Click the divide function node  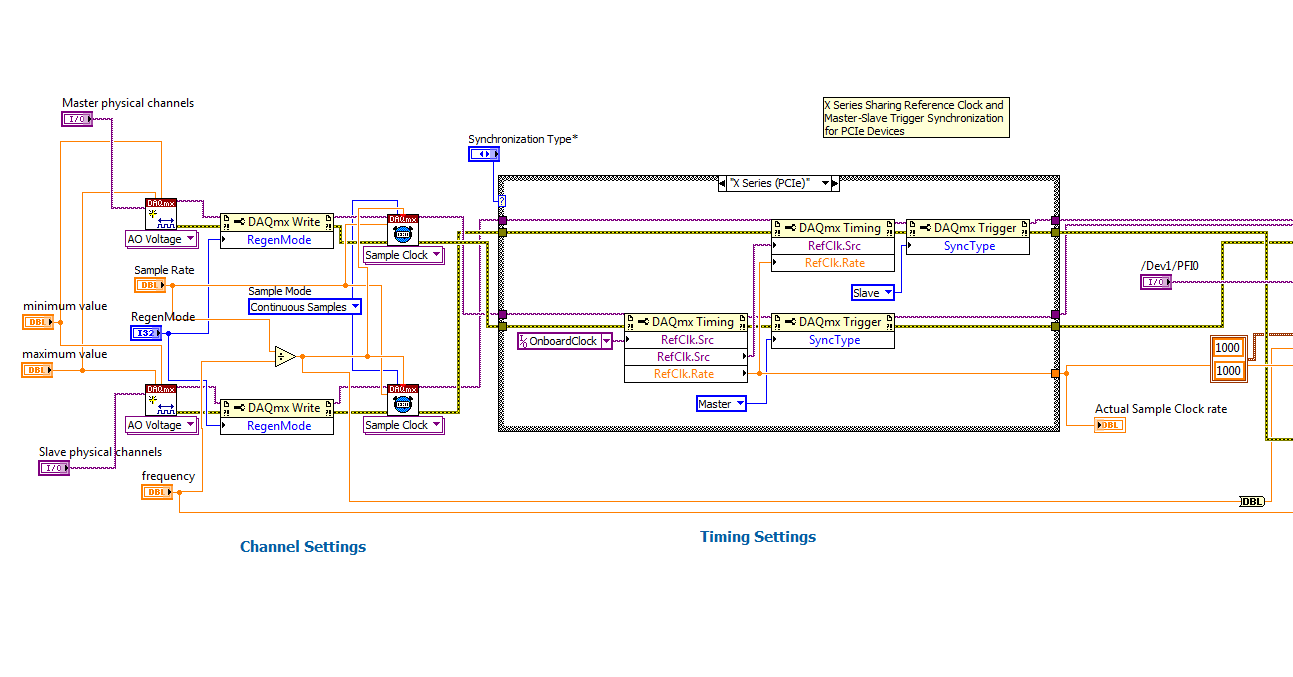[x=285, y=355]
